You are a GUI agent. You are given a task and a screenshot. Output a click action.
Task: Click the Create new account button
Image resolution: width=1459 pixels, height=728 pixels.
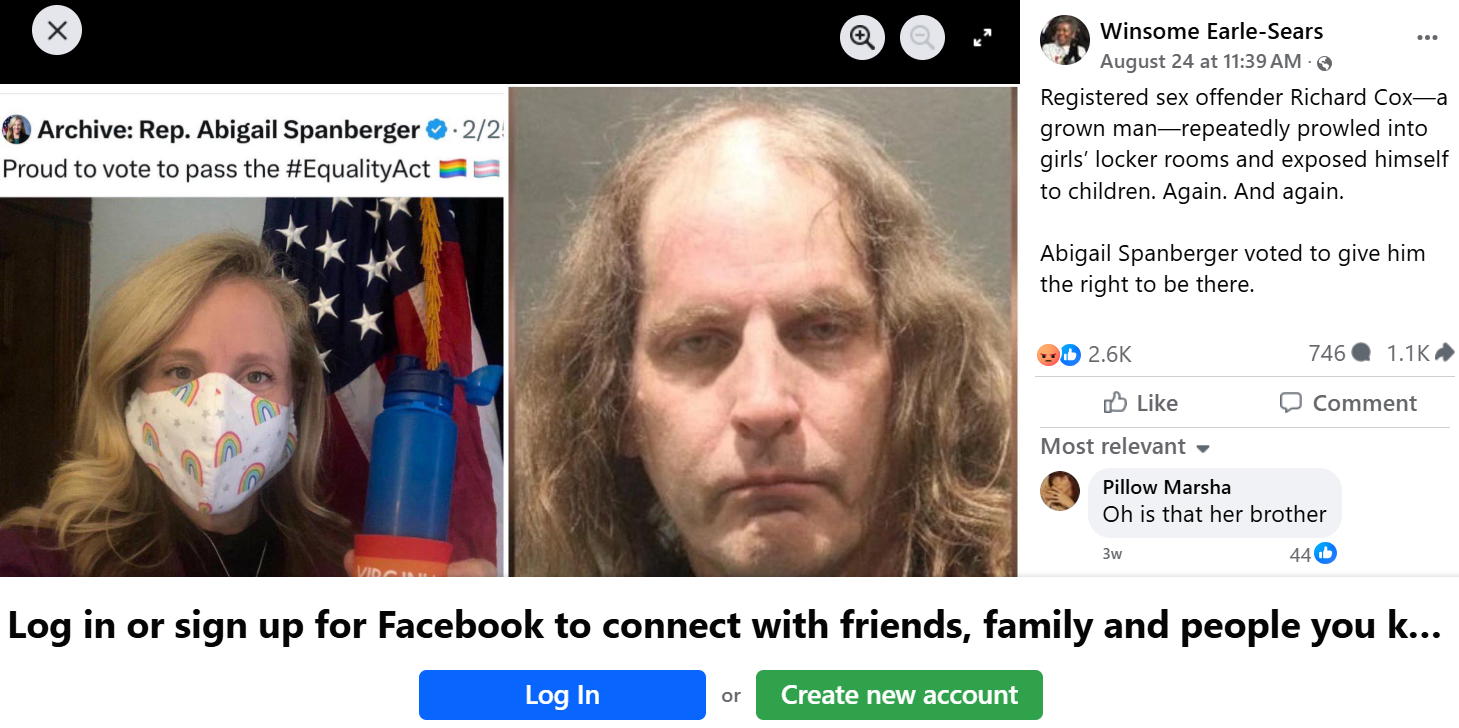click(x=899, y=695)
